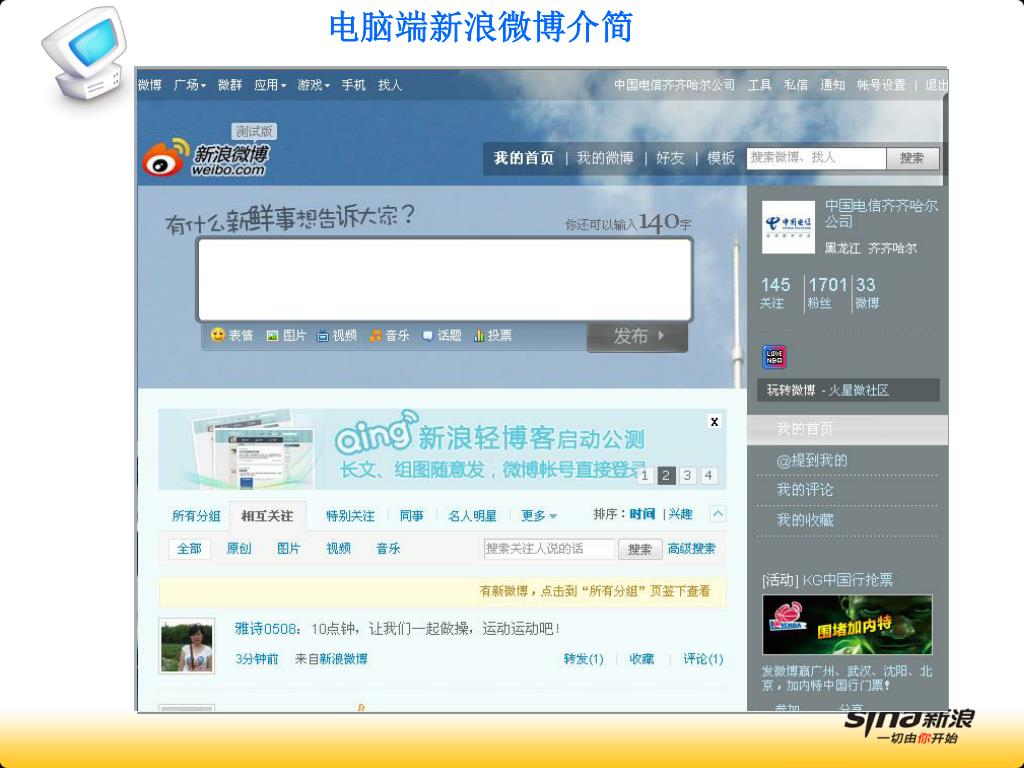
Task: Open 通知 notifications
Action: (x=833, y=85)
